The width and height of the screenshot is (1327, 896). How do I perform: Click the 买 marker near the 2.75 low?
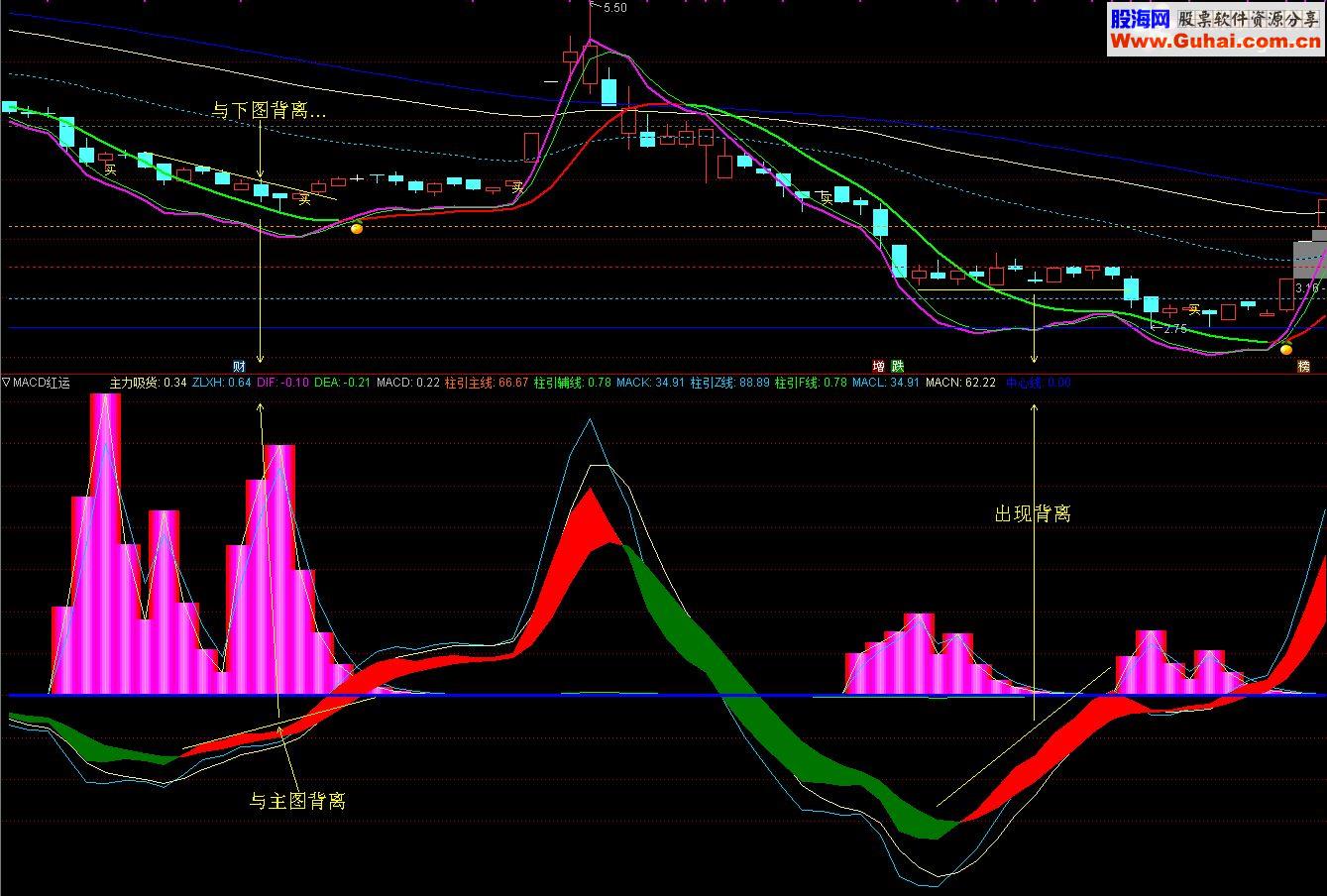pos(1194,309)
